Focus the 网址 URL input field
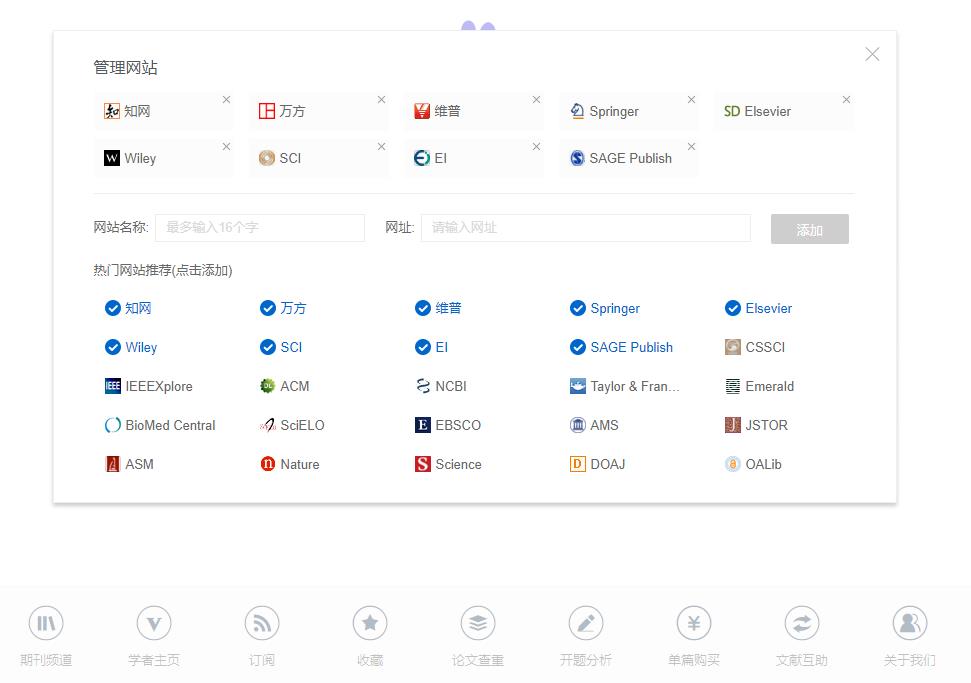 point(586,228)
